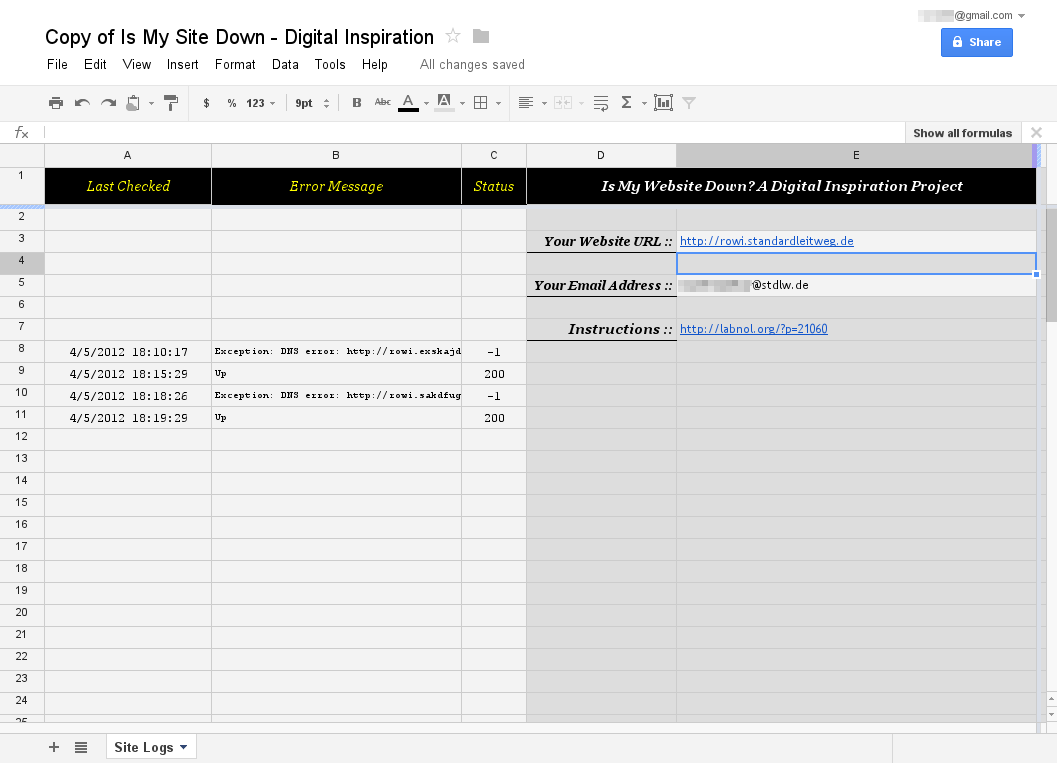Format selection as currency
The width and height of the screenshot is (1057, 763).
click(x=206, y=103)
